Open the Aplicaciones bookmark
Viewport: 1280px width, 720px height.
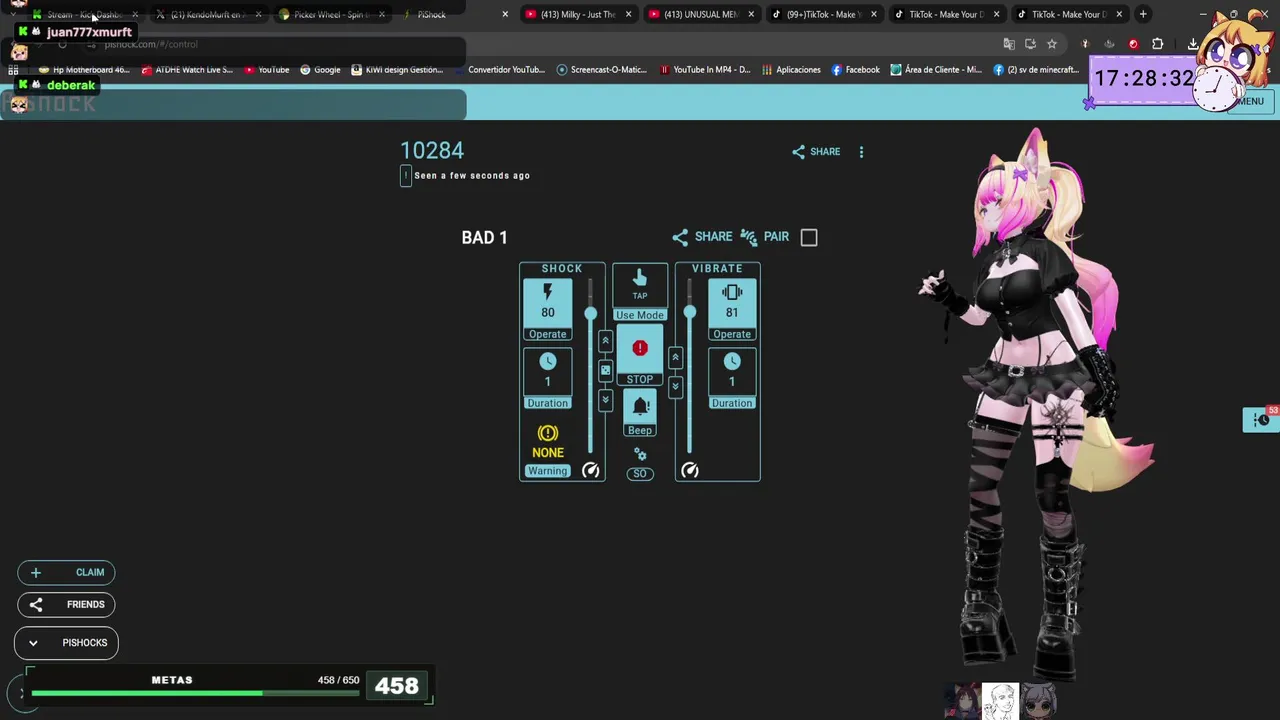coord(791,70)
